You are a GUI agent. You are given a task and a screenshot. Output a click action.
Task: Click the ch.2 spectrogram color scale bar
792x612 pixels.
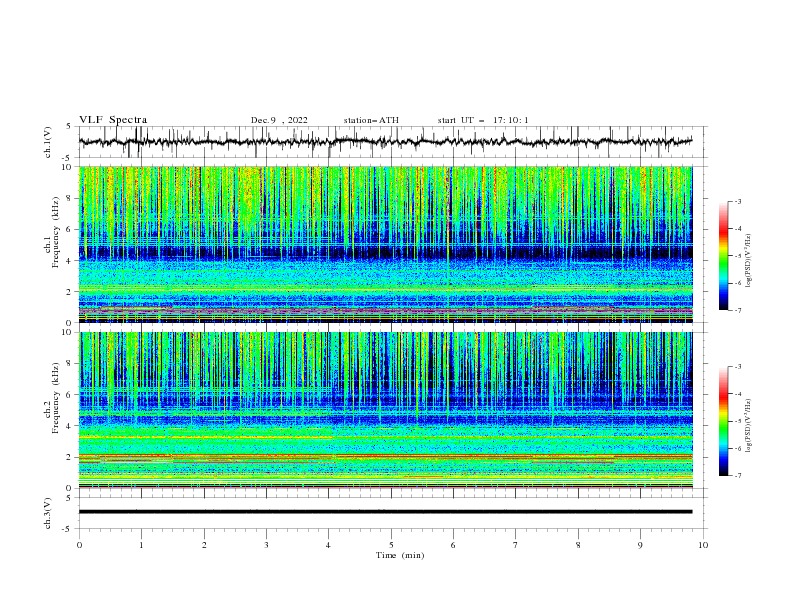tap(723, 421)
